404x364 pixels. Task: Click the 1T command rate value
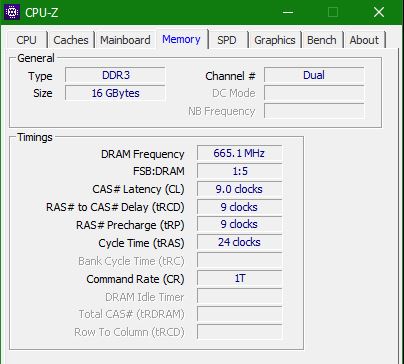[239, 278]
